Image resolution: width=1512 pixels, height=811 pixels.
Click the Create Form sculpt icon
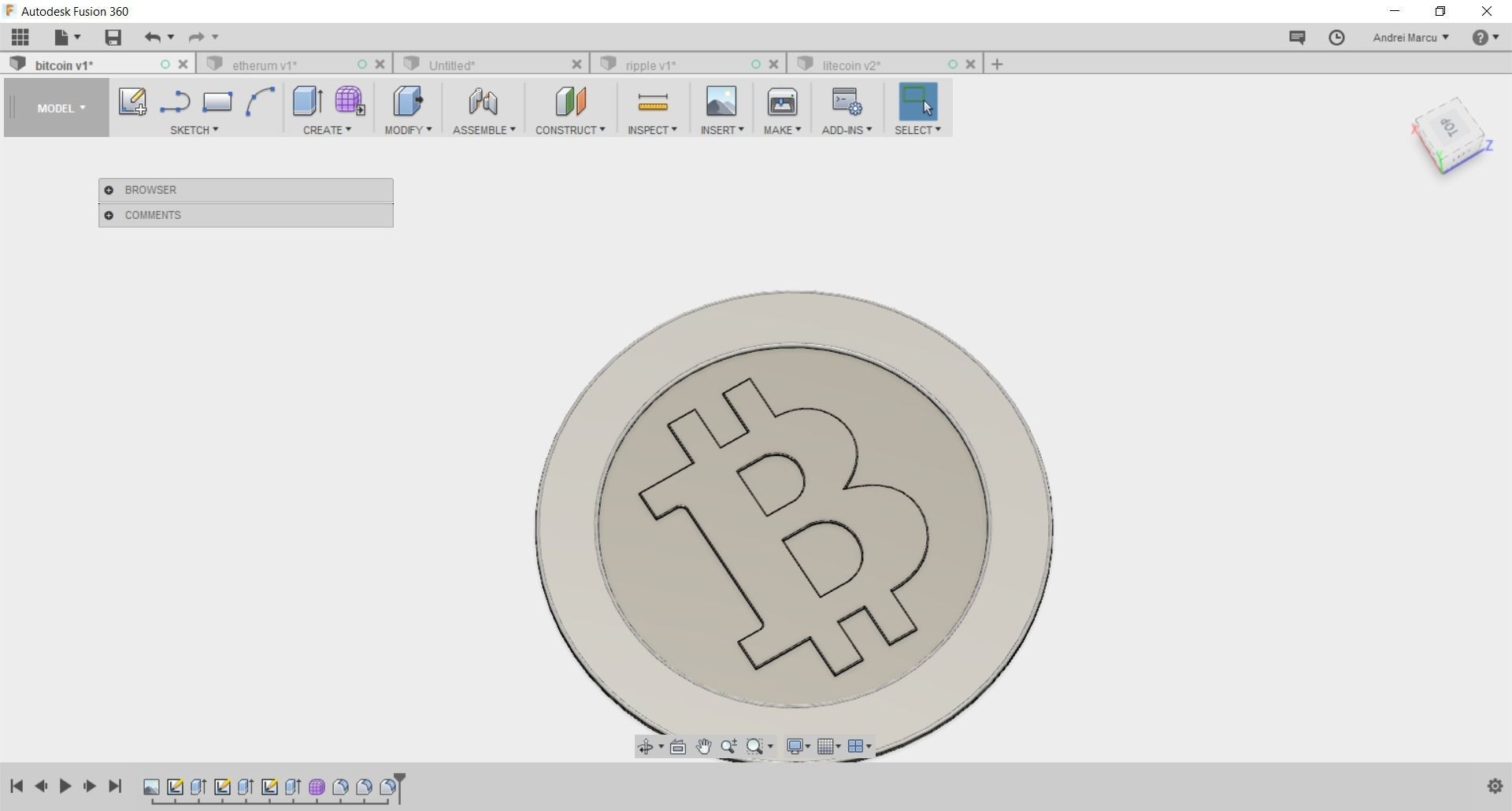point(350,102)
